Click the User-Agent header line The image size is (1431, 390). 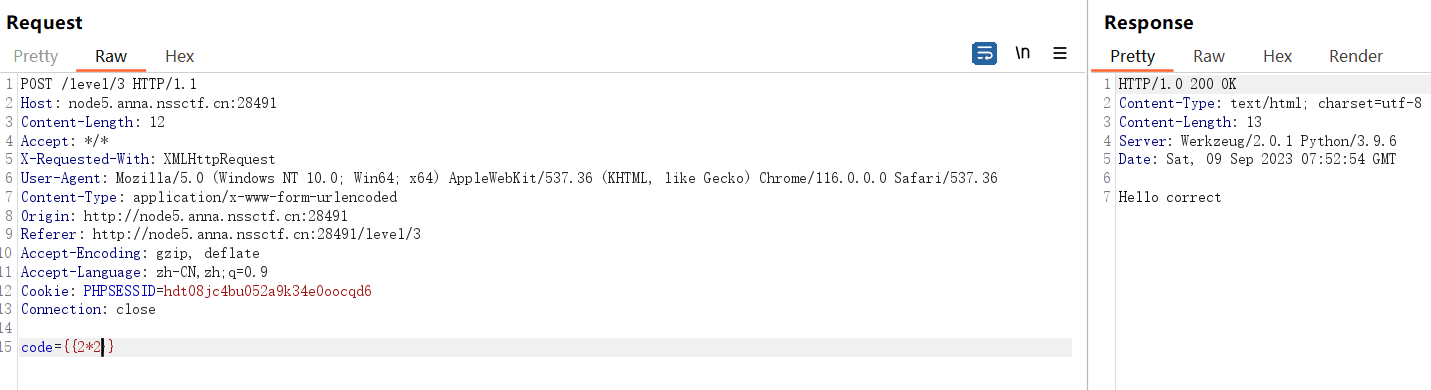[509, 178]
